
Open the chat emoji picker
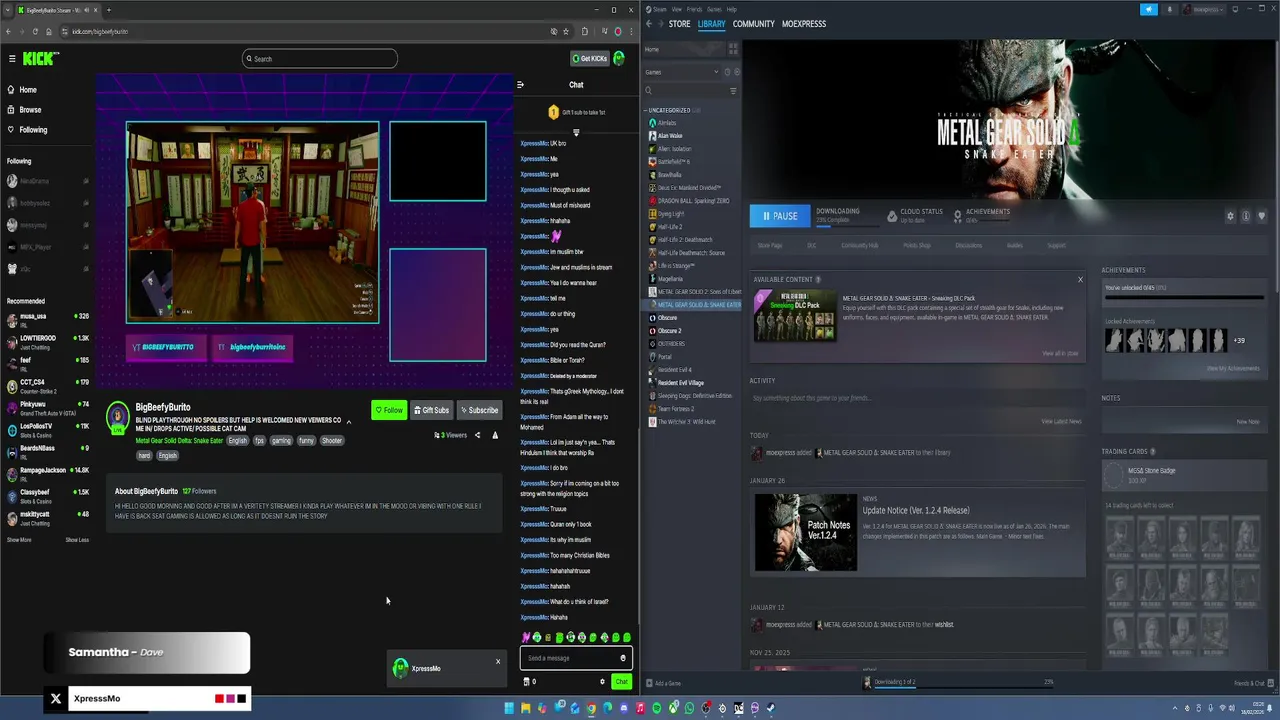[623, 658]
